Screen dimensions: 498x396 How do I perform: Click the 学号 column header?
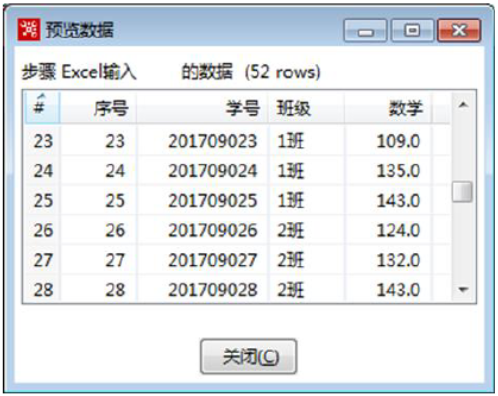[x=202, y=107]
